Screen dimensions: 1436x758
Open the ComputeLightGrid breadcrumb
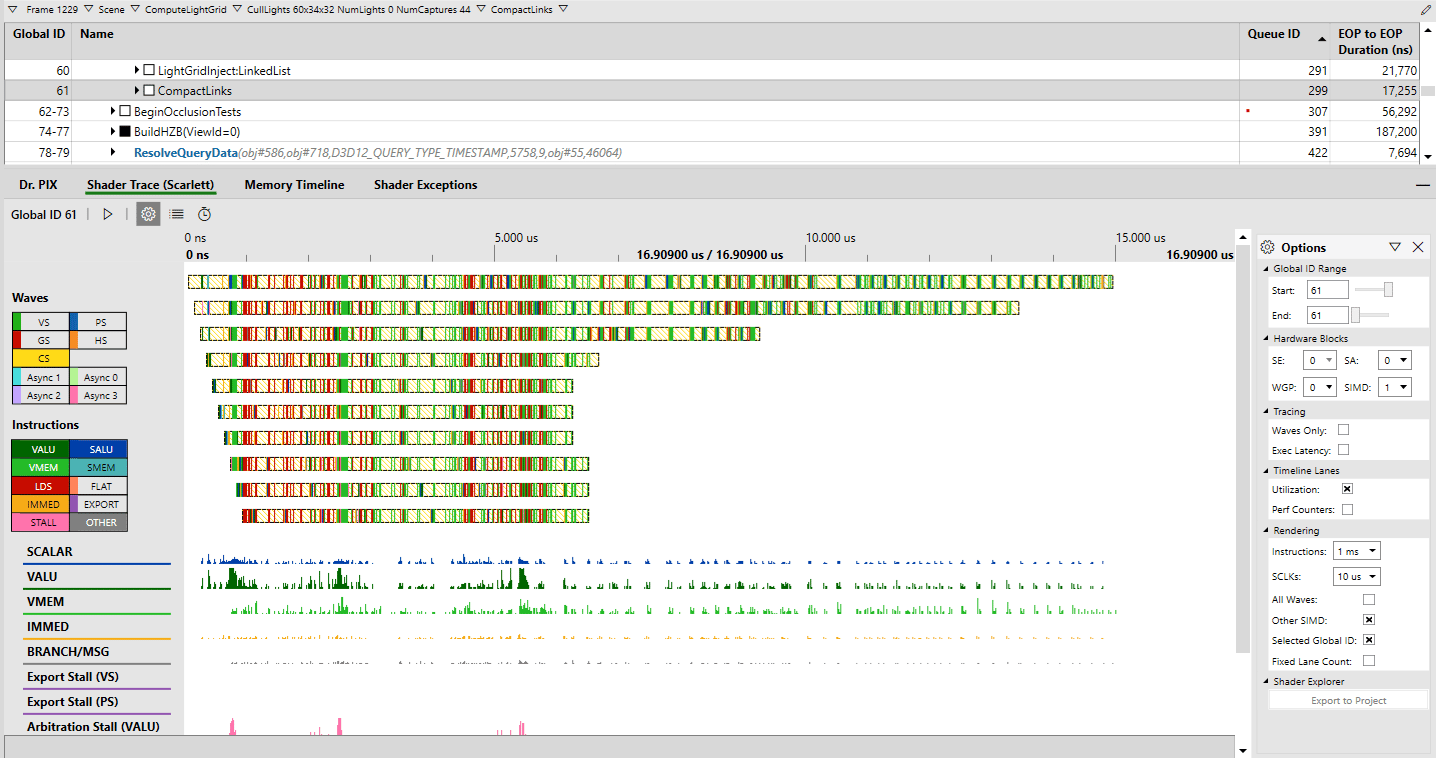pyautogui.click(x=185, y=9)
